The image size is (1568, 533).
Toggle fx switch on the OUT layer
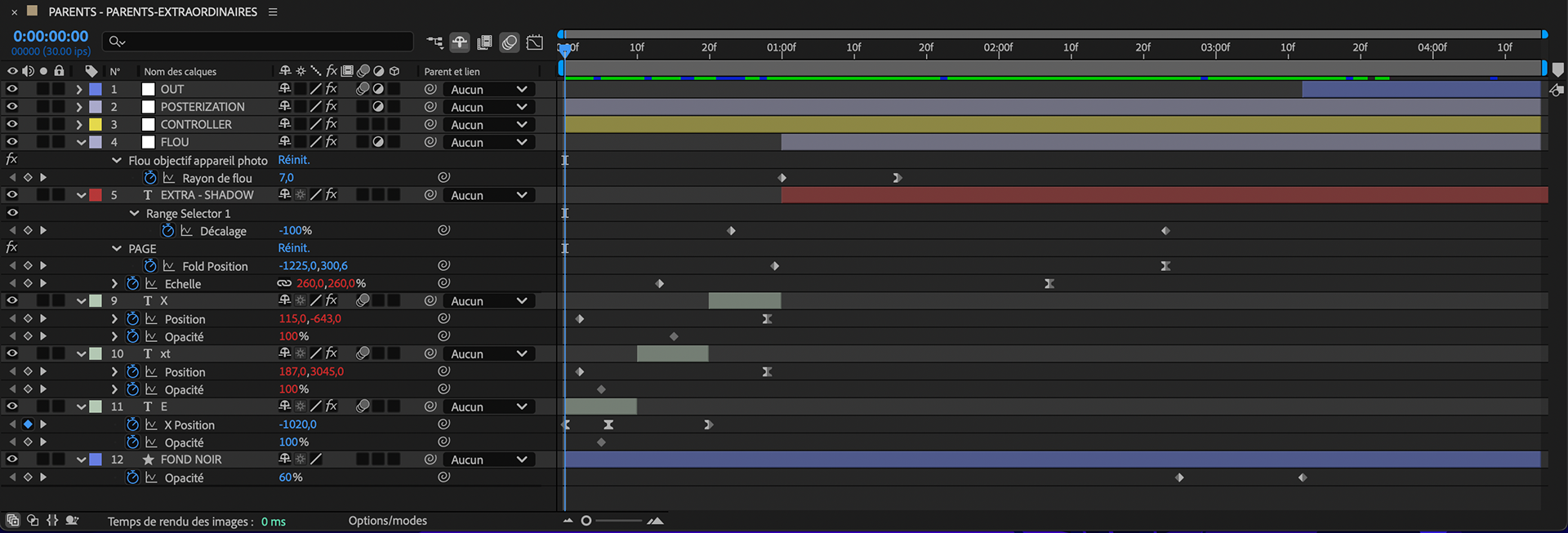331,89
